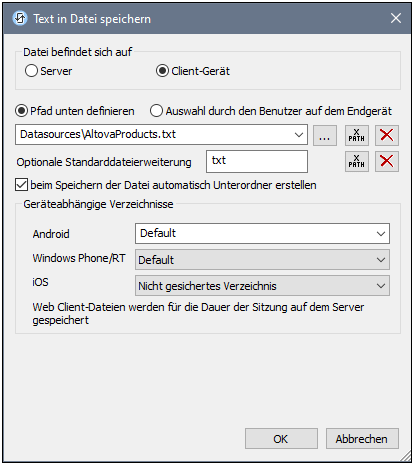
Task: Click into the txt extension field
Action: pos(257,161)
